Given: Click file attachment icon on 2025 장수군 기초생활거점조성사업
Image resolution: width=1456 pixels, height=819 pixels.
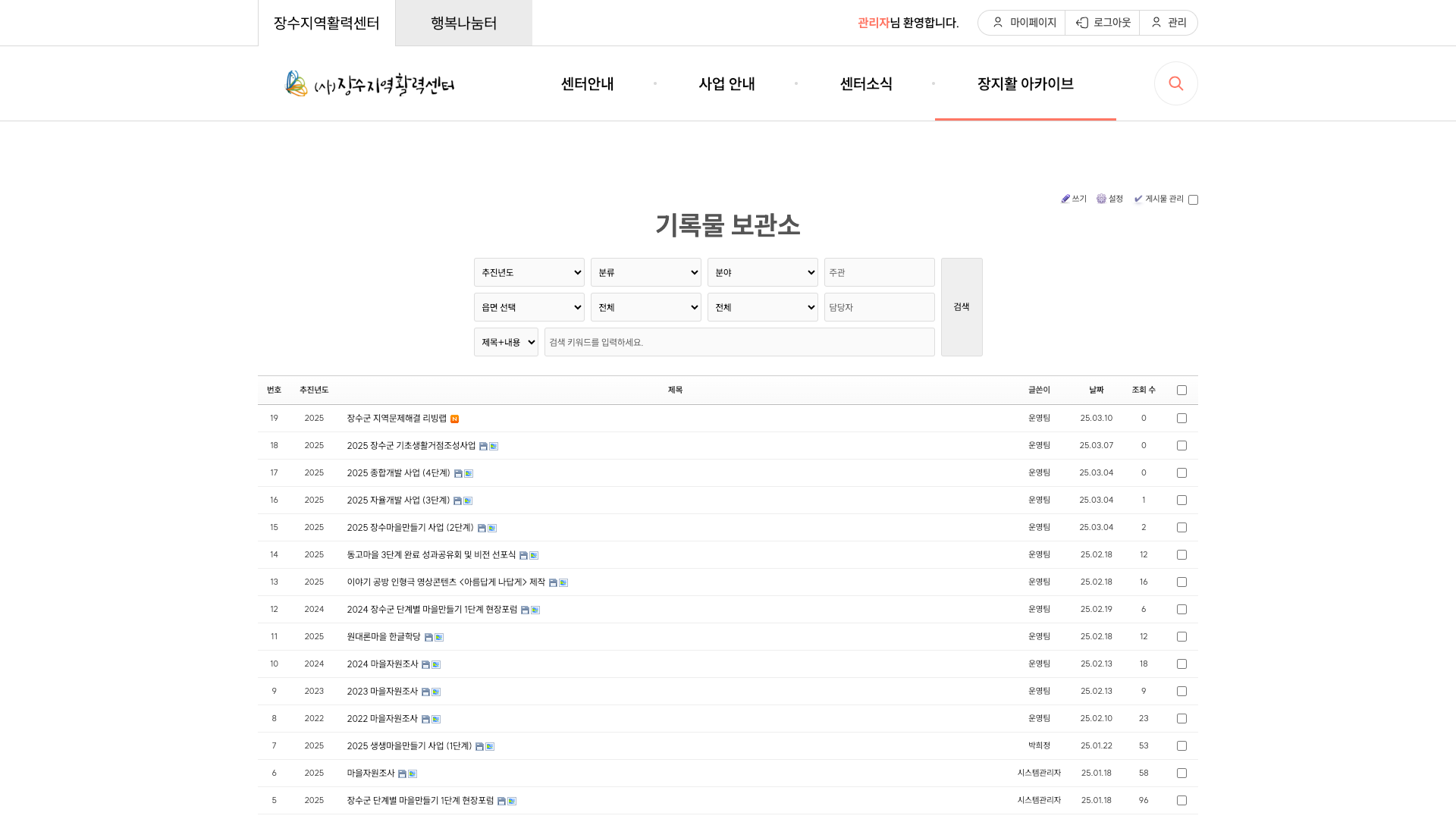Looking at the screenshot, I should [x=483, y=446].
